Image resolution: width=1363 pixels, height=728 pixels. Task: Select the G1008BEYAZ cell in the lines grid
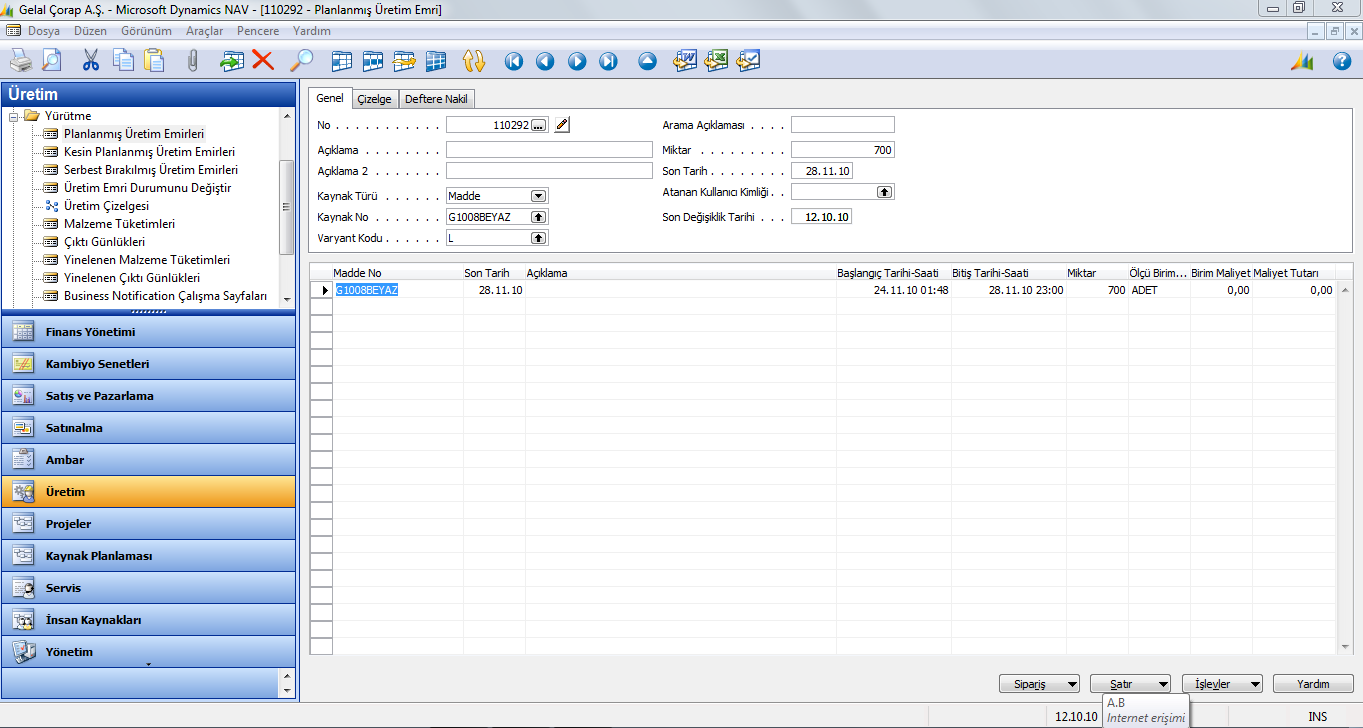click(x=398, y=290)
